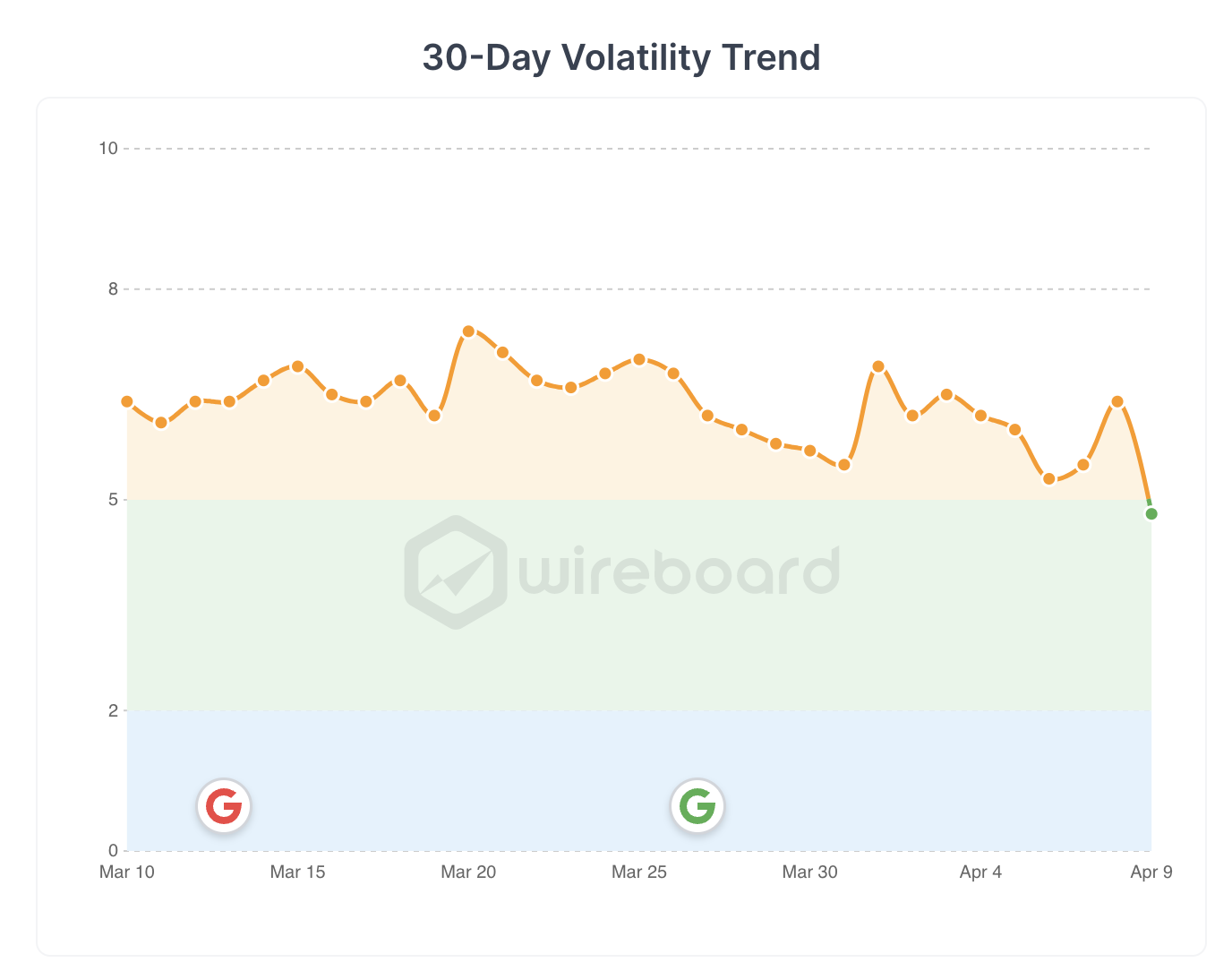Click the Mar 20 x-axis label
This screenshot has width=1232, height=971.
(468, 872)
